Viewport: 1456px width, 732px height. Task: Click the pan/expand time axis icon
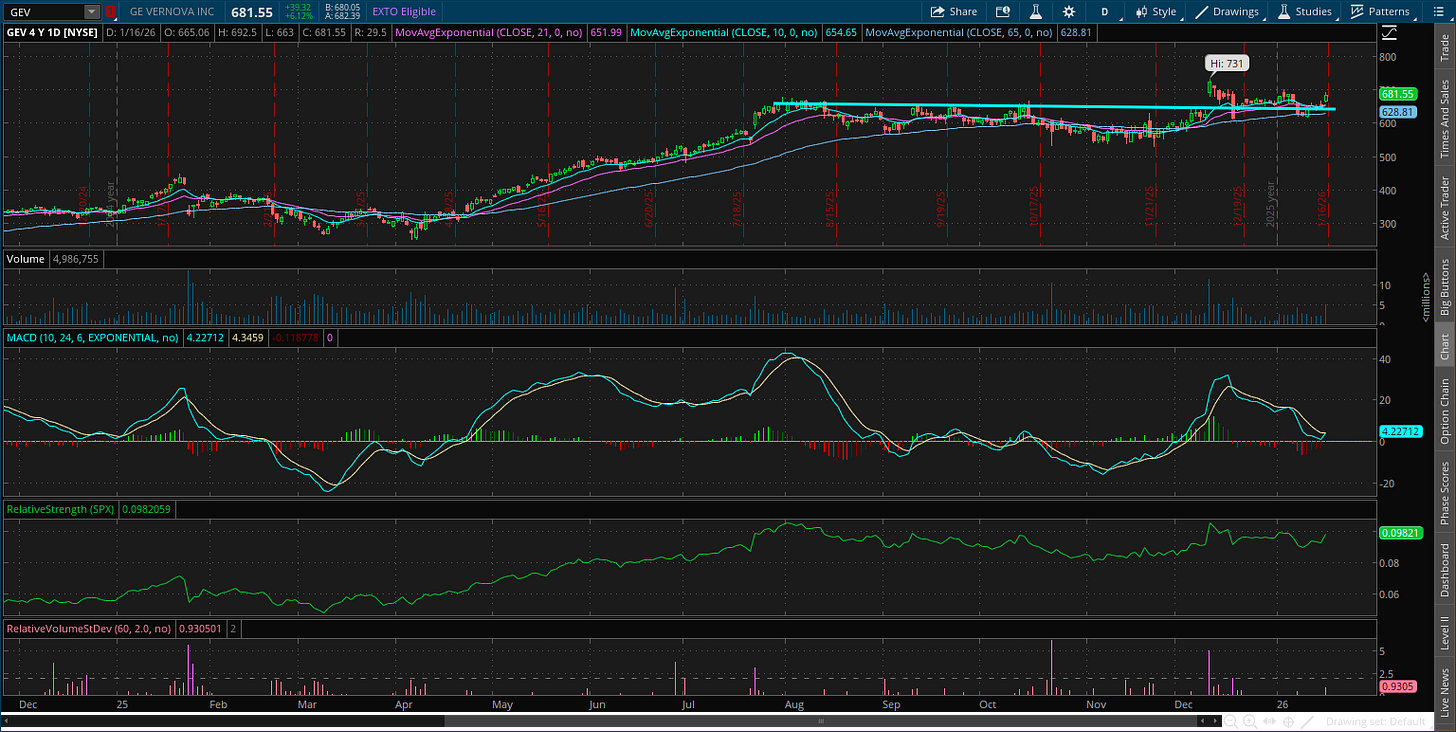pyautogui.click(x=1271, y=721)
